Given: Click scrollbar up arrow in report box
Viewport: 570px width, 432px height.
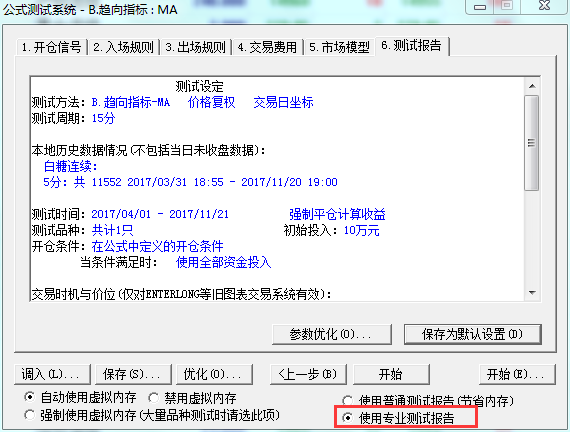Looking at the screenshot, I should click(x=532, y=86).
